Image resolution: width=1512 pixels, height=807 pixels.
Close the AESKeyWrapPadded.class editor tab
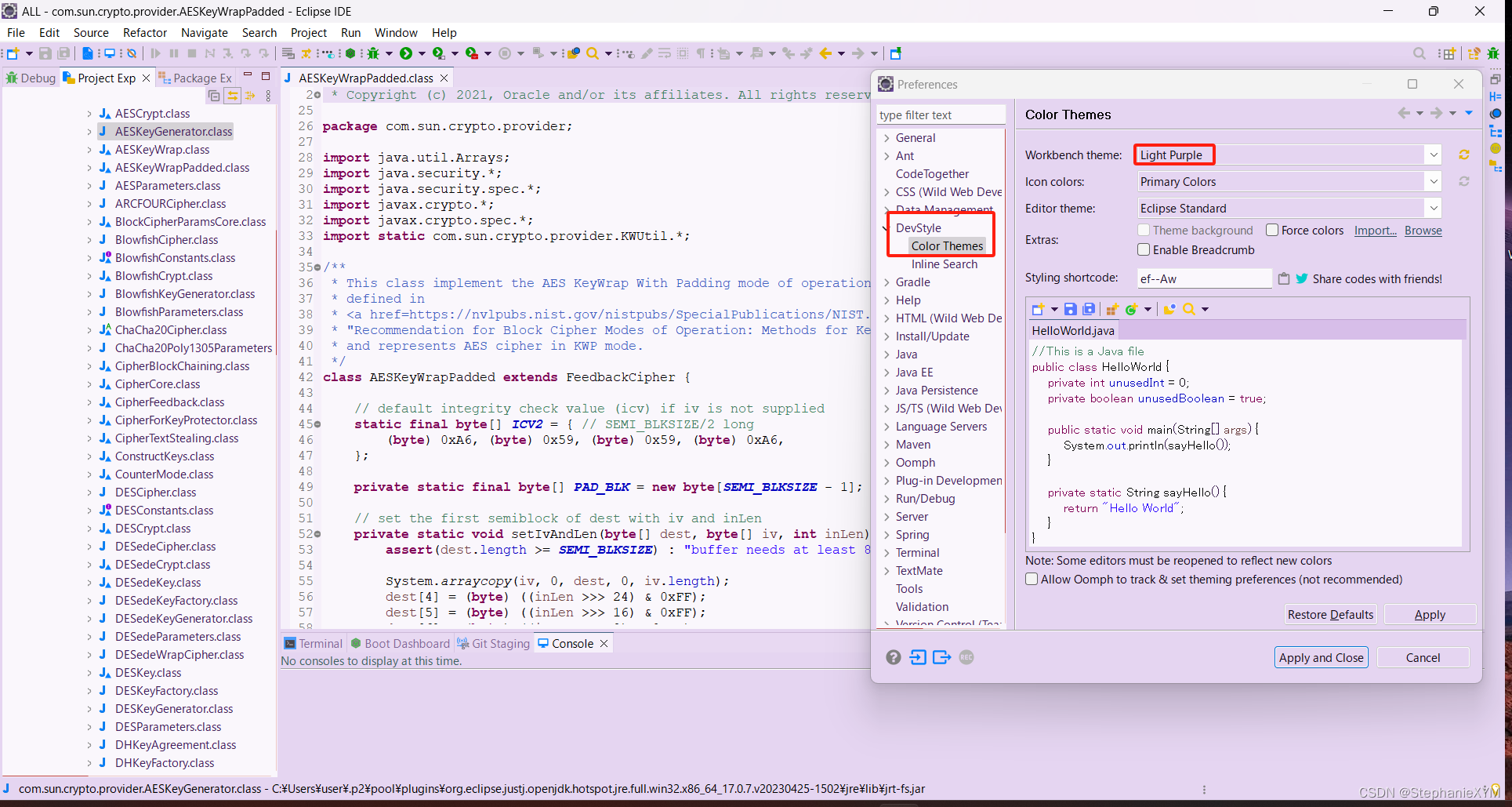(x=444, y=78)
